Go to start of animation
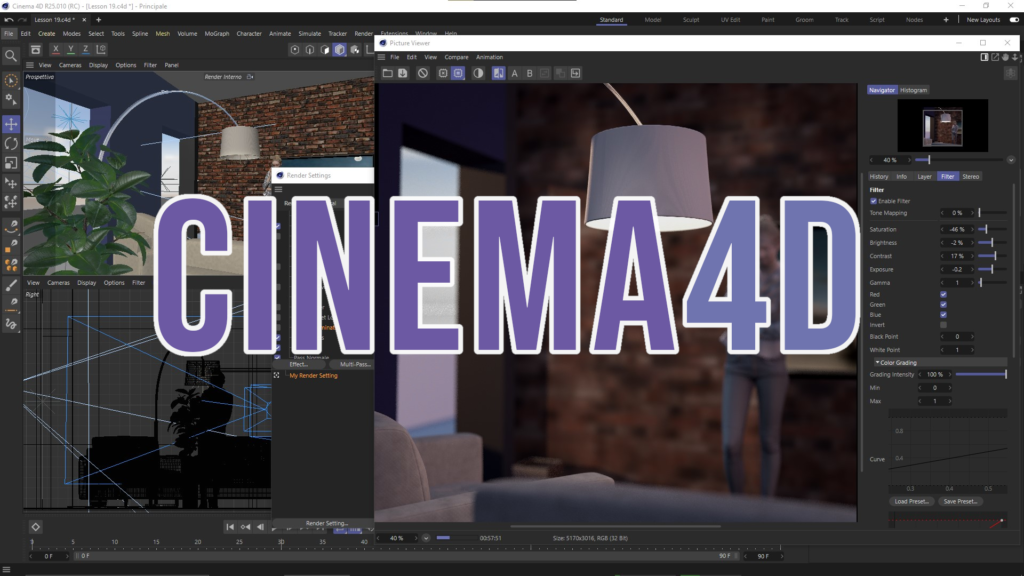Screen dimensions: 1024x576 230,527
